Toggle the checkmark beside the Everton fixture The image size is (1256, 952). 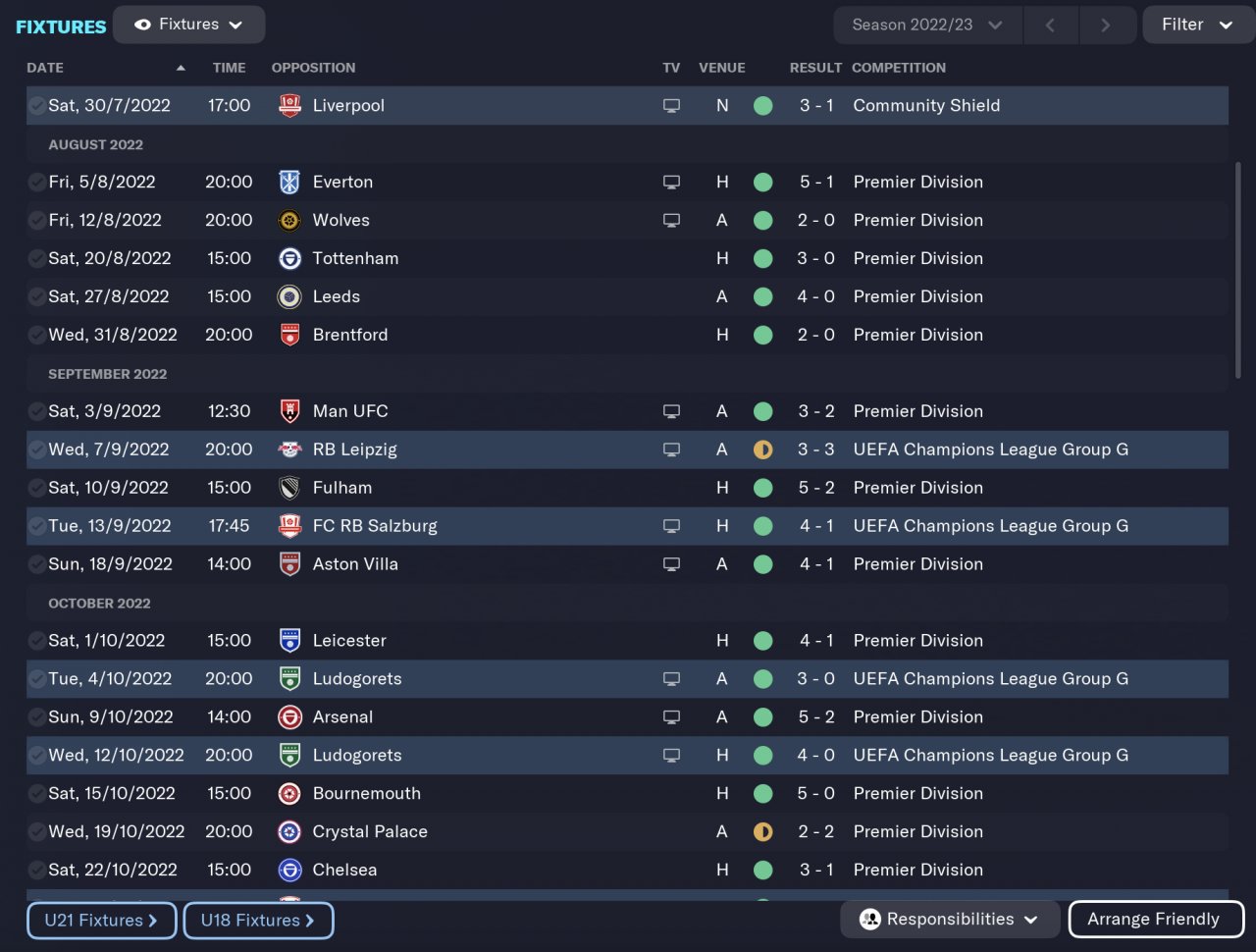coord(36,182)
